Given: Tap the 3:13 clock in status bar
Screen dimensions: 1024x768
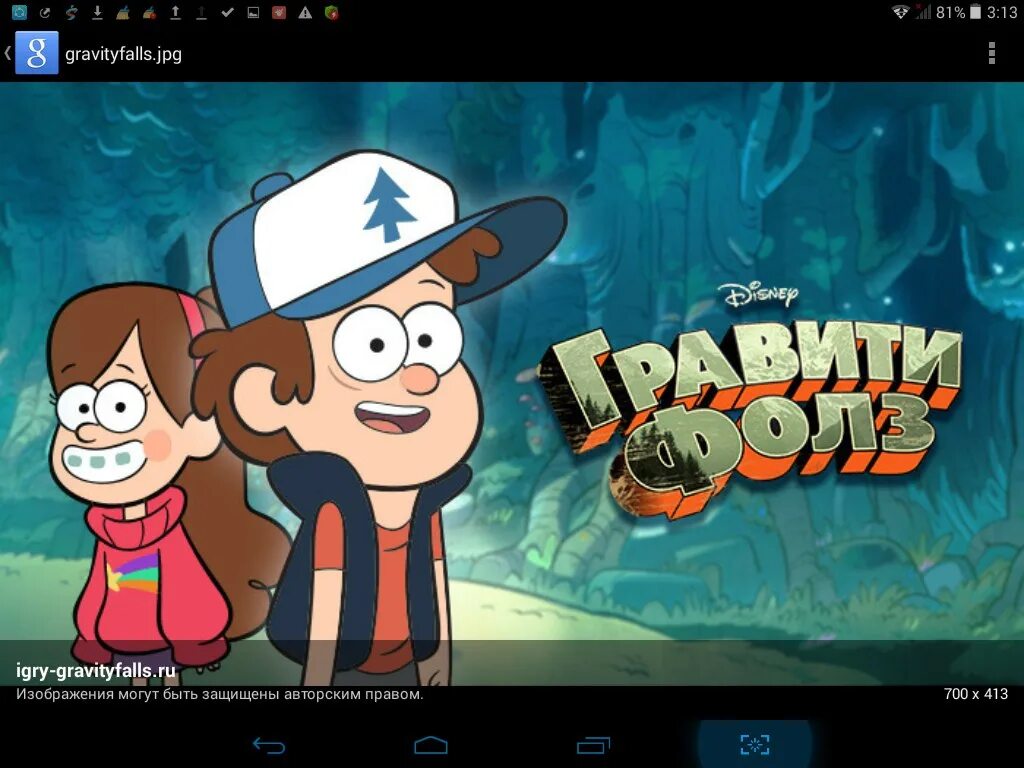Looking at the screenshot, I should (x=1002, y=12).
